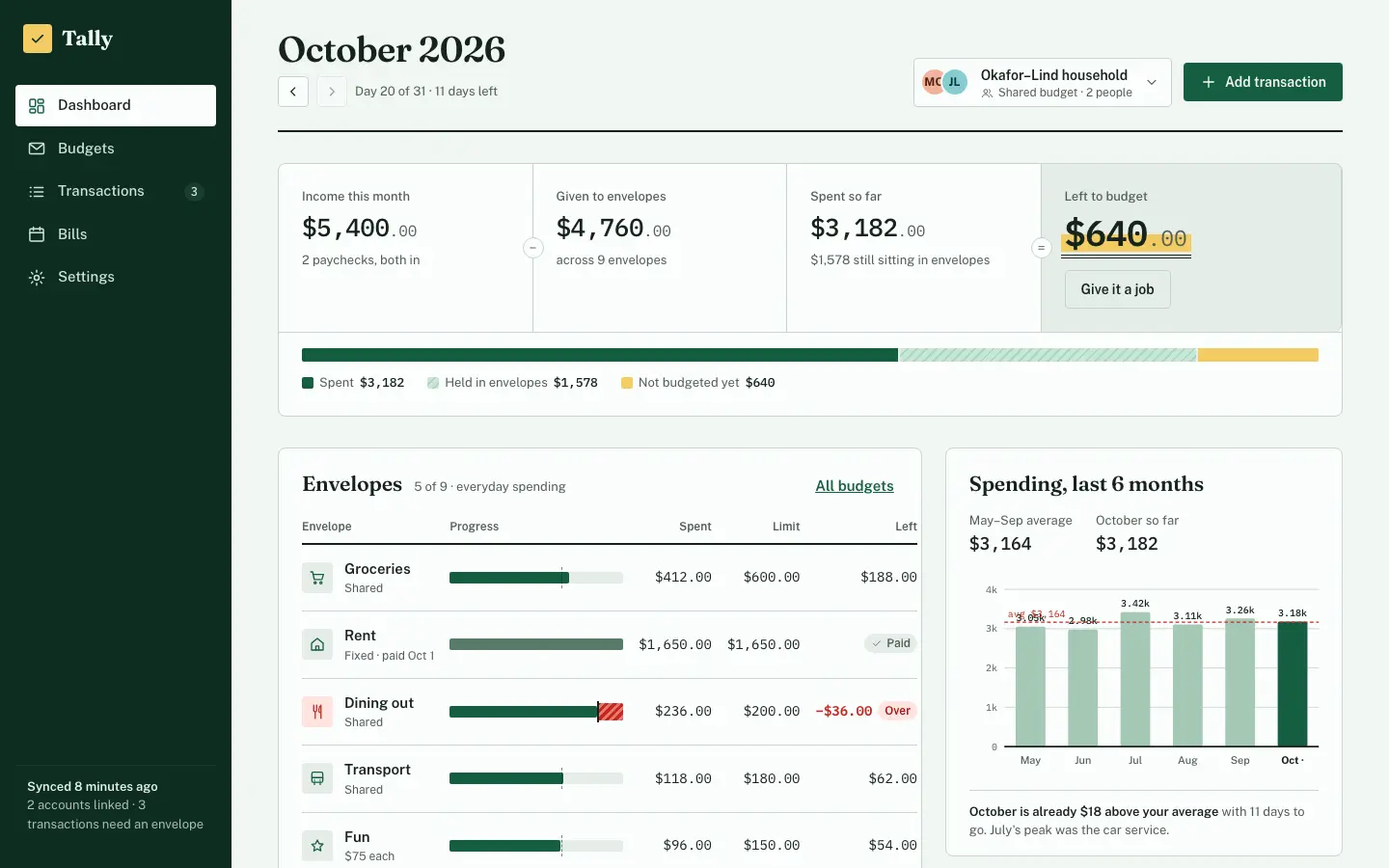Go to Budgets in the sidebar
Viewport: 1389px width, 868px height.
116,149
